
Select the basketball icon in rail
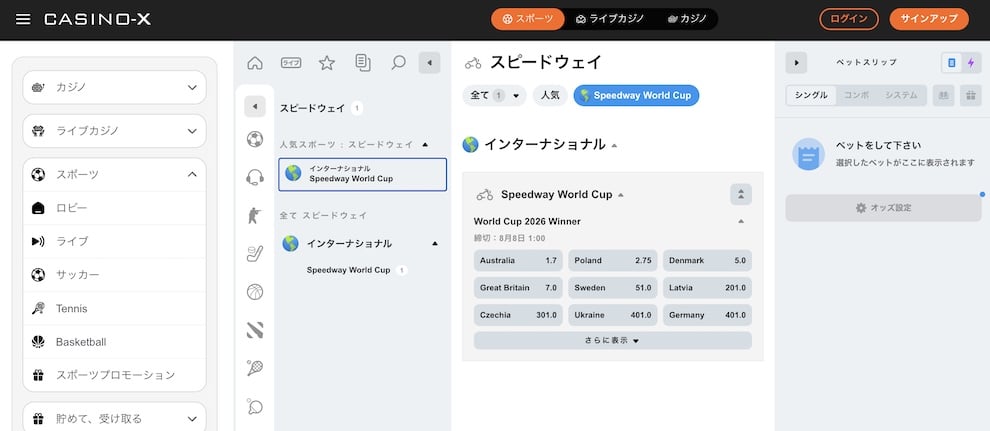[255, 292]
